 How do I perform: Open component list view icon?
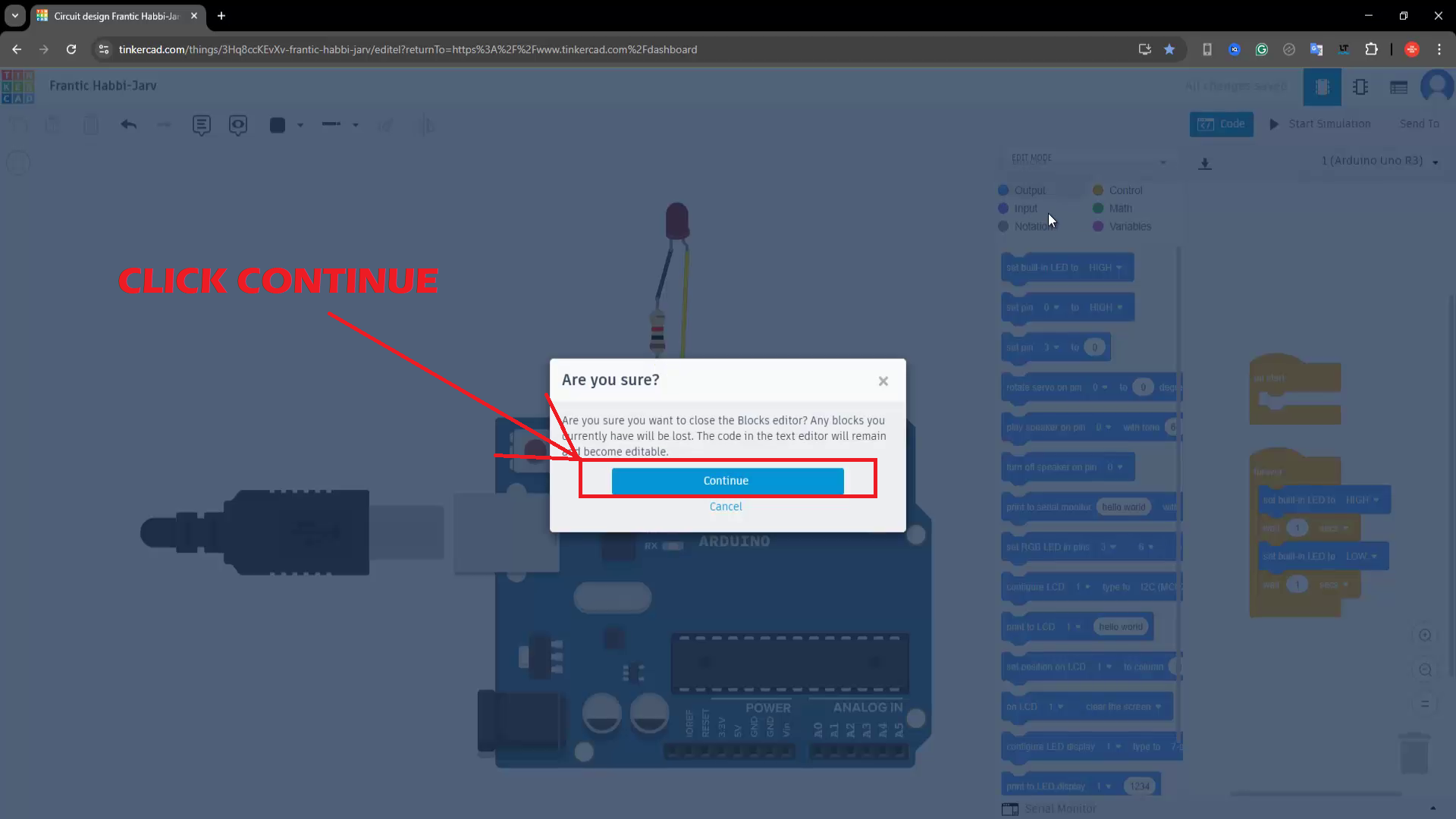click(x=1398, y=87)
